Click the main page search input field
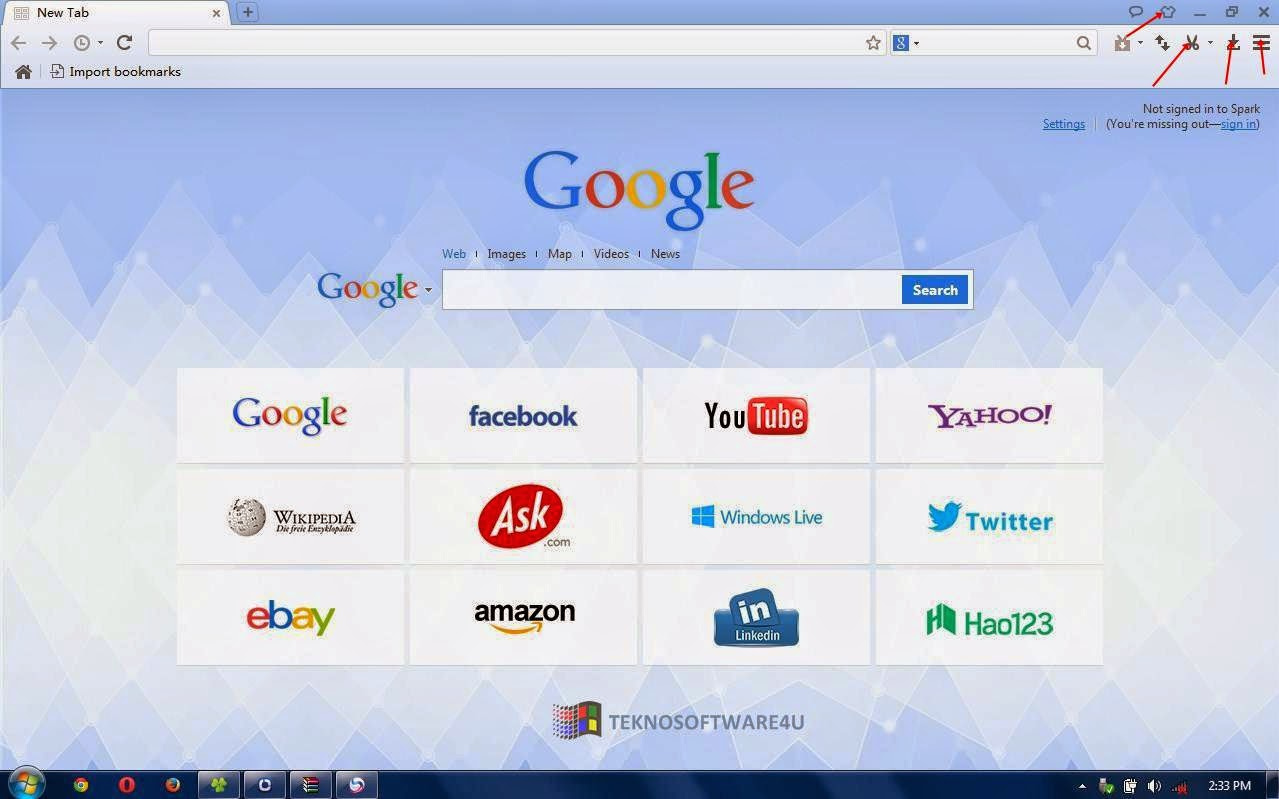Screen dimensions: 1279x799 point(671,290)
